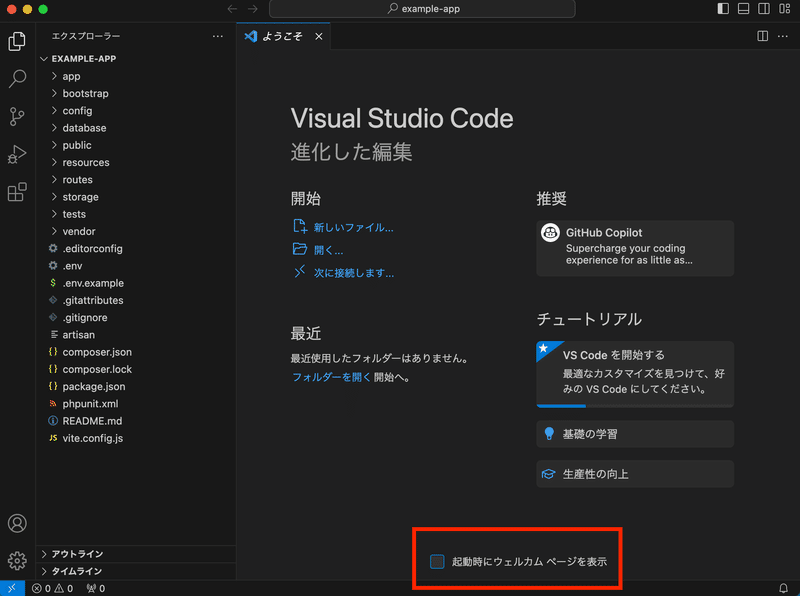Open the Run and Debug view
The height and width of the screenshot is (596, 800).
tap(17, 154)
